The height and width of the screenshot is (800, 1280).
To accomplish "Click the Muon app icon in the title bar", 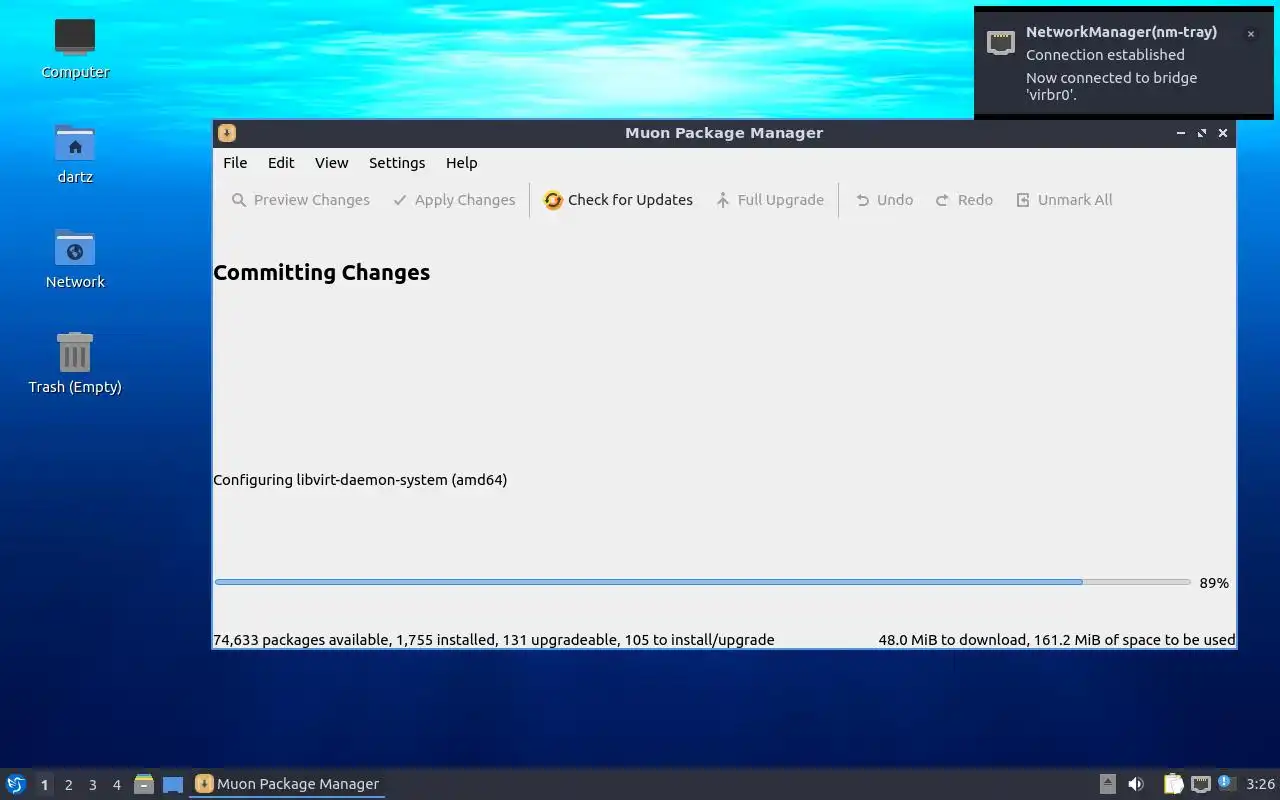I will click(227, 133).
